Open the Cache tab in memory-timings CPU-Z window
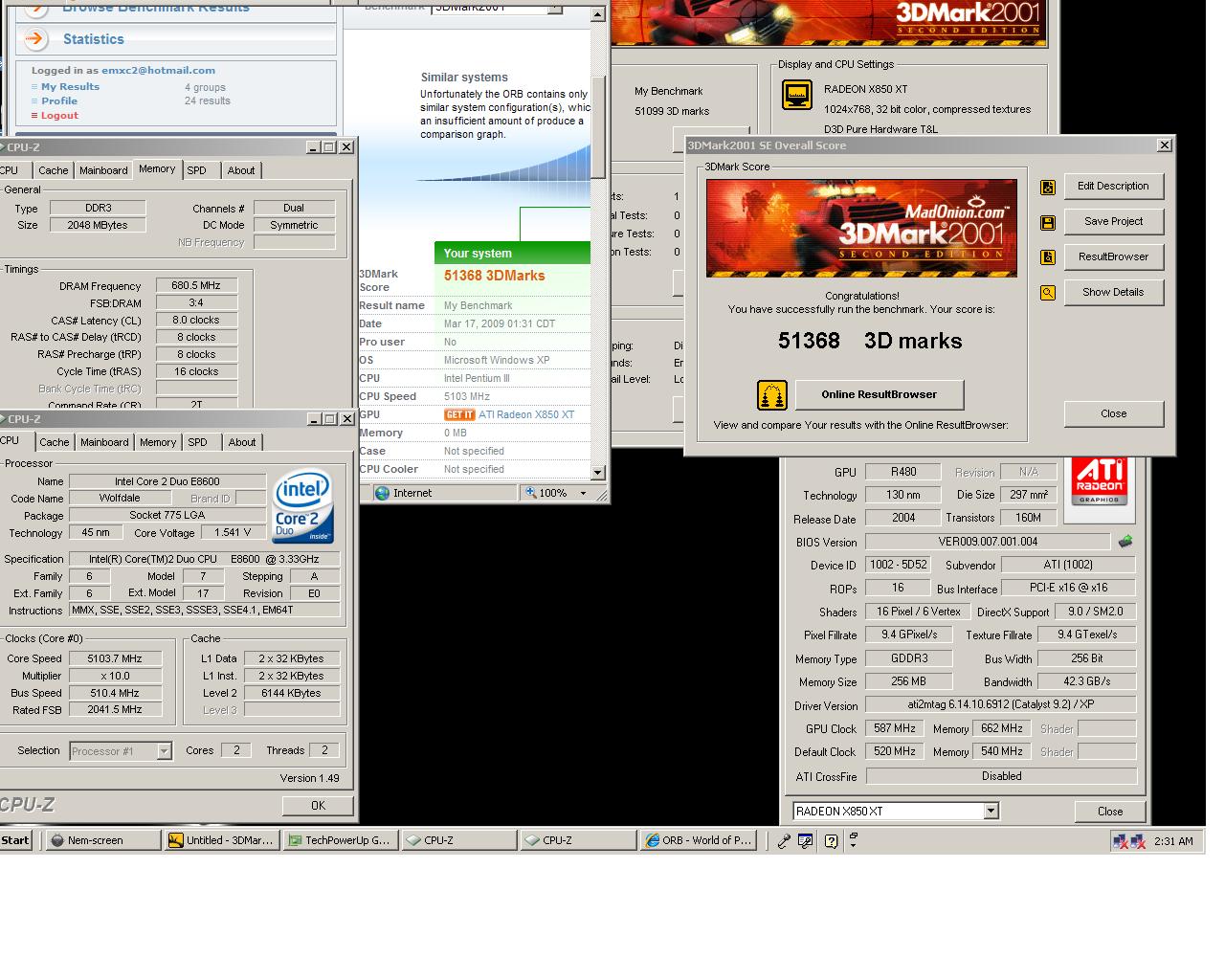1225x980 pixels. pos(54,170)
